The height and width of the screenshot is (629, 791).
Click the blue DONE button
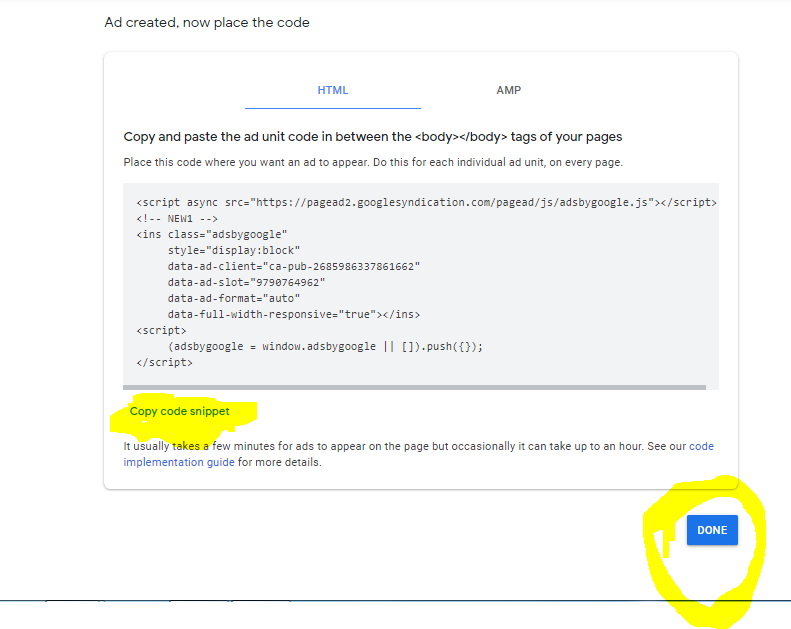click(x=712, y=530)
